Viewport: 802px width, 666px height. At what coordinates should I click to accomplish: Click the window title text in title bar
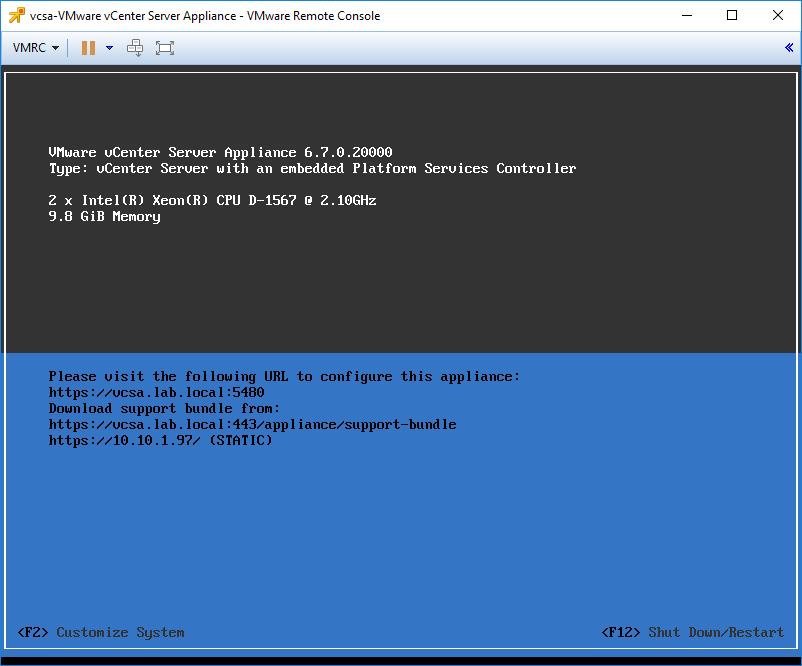pyautogui.click(x=205, y=16)
